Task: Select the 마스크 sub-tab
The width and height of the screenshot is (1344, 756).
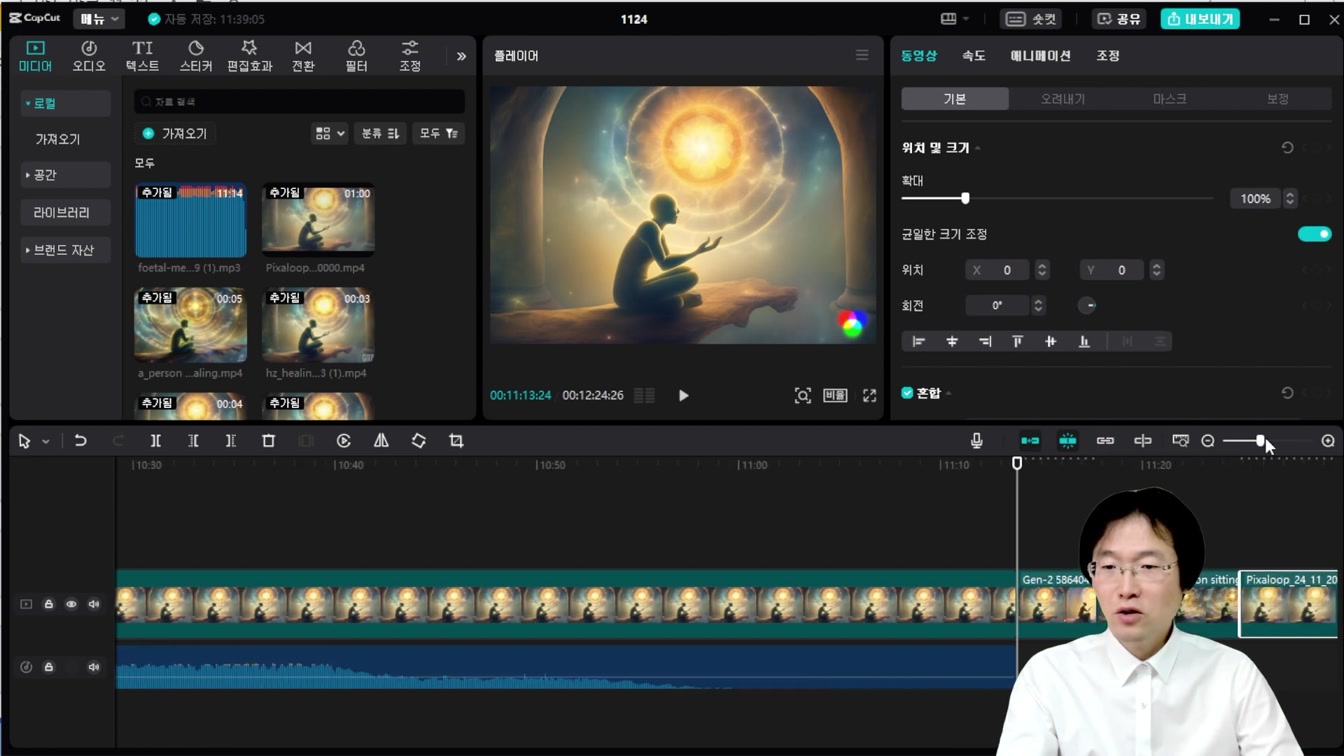Action: click(1169, 99)
